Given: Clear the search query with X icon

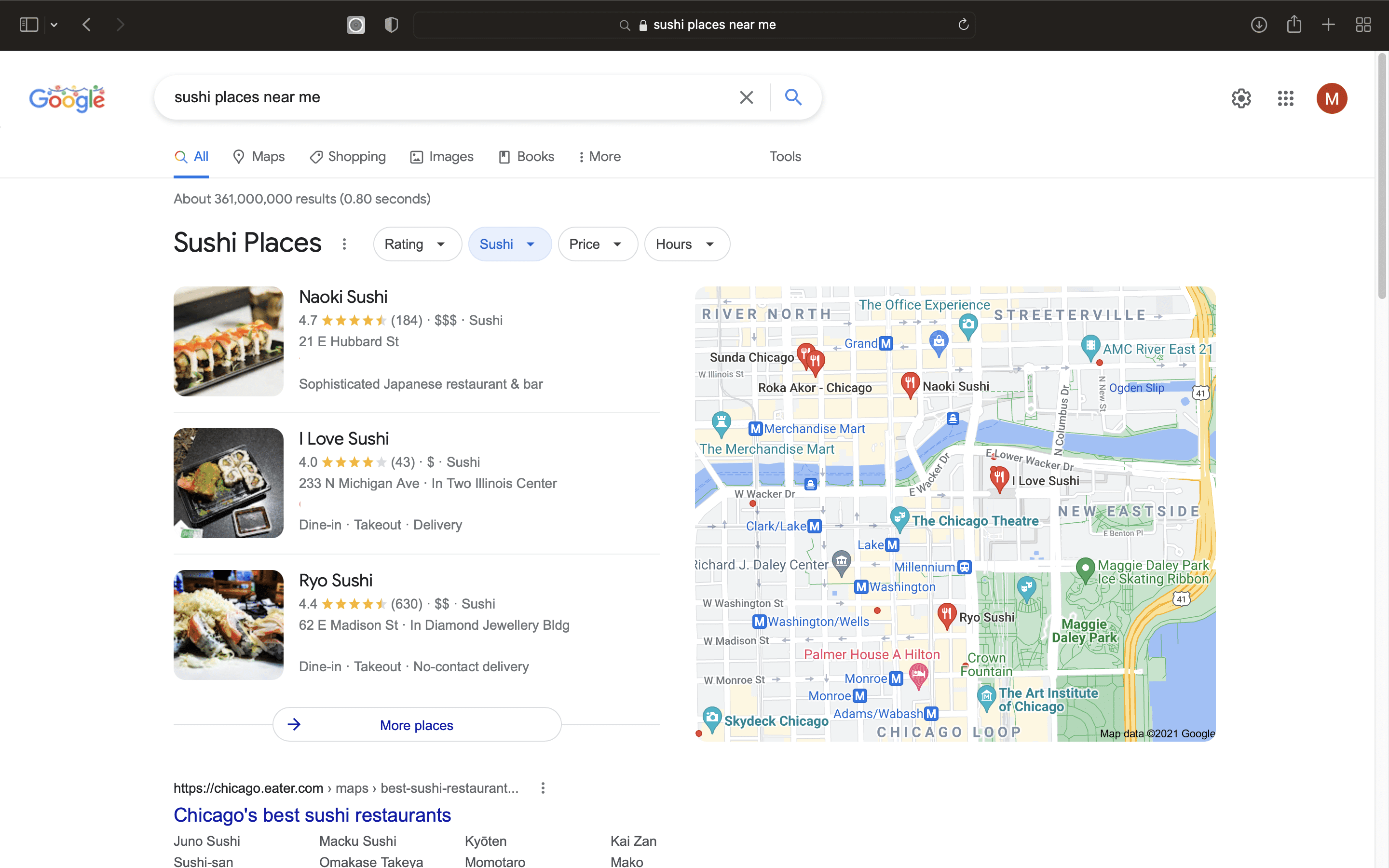Looking at the screenshot, I should coord(746,97).
